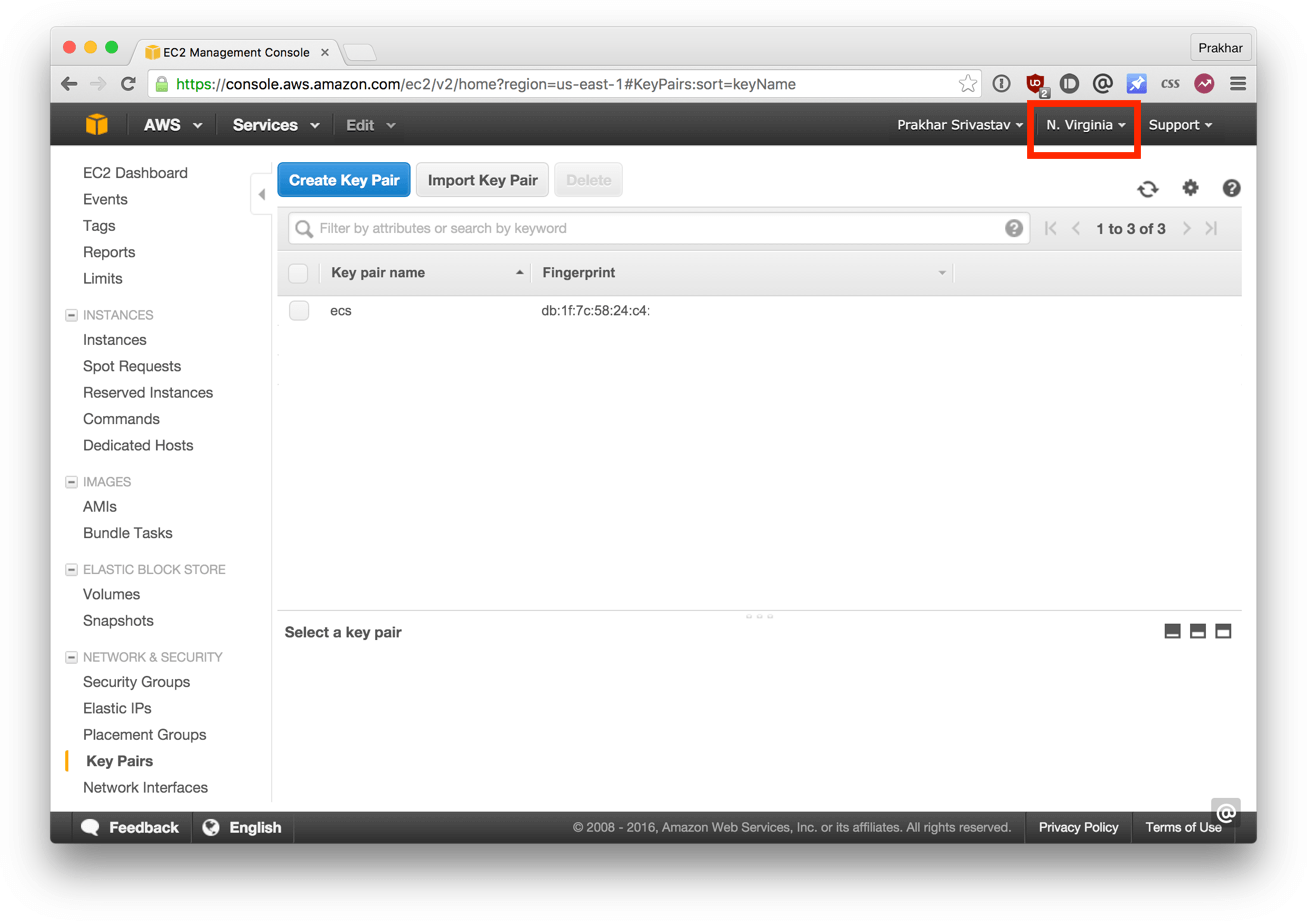Close the EC2 Management Console tab
The height and width of the screenshot is (921, 1307).
324,52
